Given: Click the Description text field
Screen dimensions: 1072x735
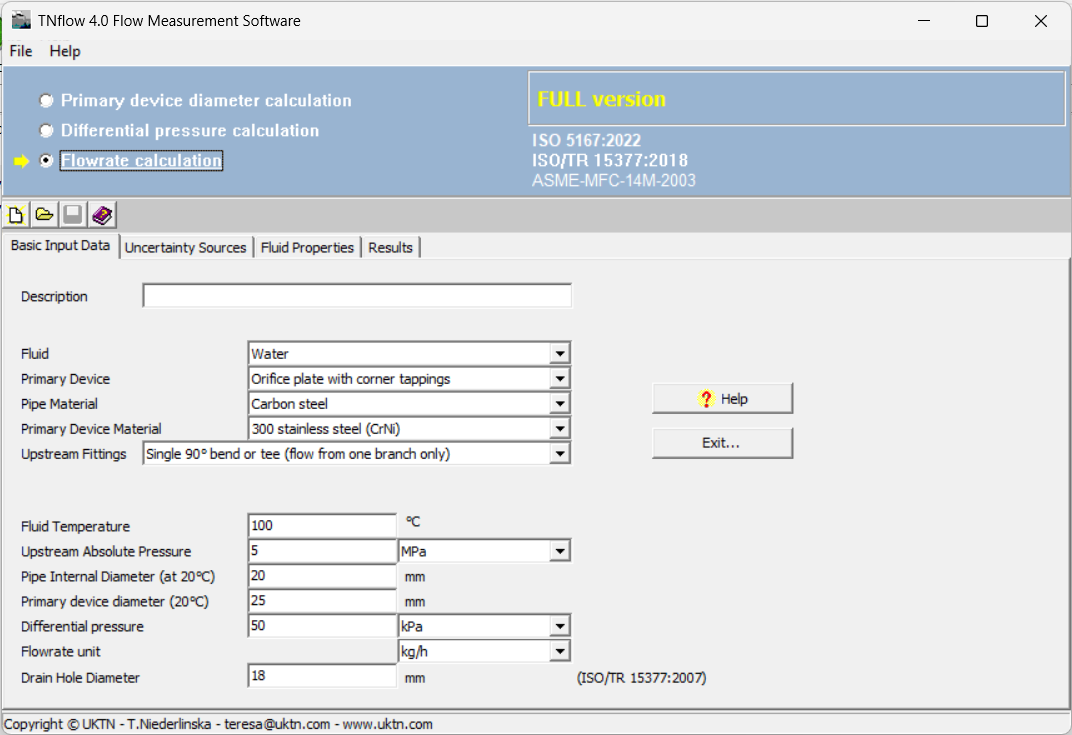Looking at the screenshot, I should coord(357,296).
